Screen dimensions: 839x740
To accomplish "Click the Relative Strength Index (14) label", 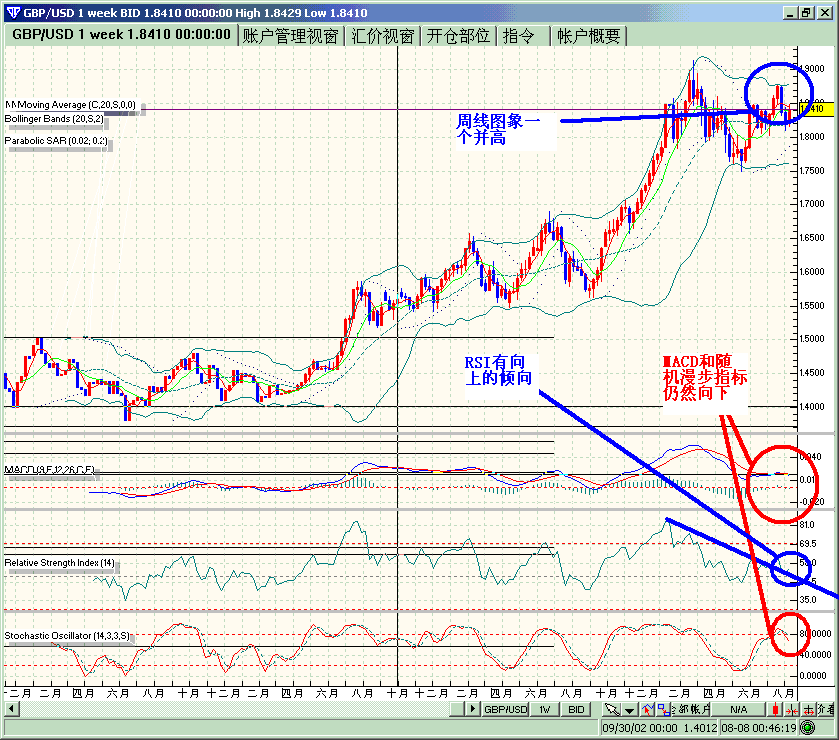I will [59, 563].
